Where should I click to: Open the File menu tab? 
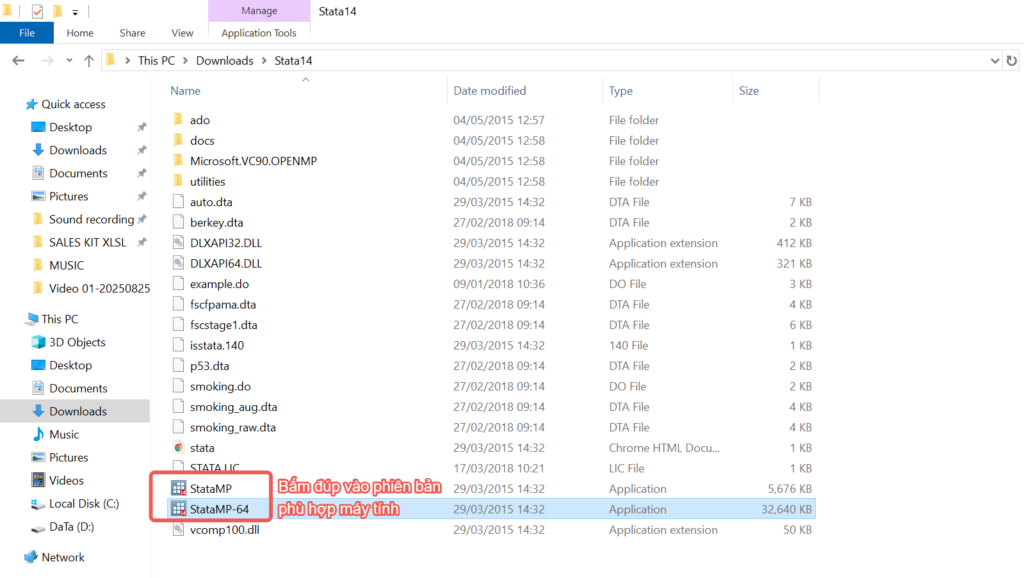pos(27,33)
